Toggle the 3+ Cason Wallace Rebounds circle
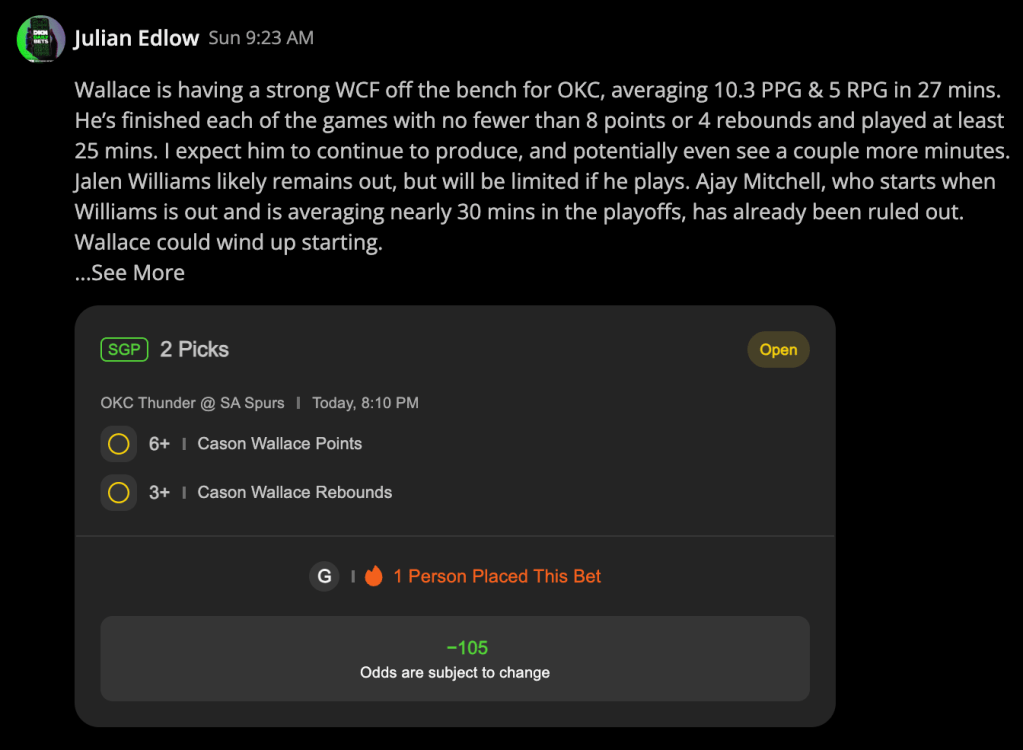The image size is (1023, 750). pyautogui.click(x=119, y=492)
